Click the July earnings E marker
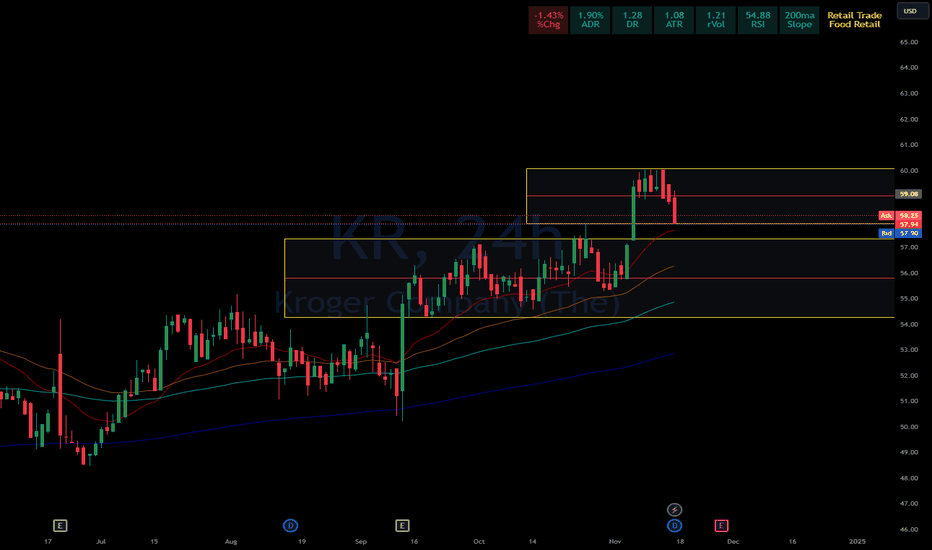The height and width of the screenshot is (550, 932). click(60, 526)
